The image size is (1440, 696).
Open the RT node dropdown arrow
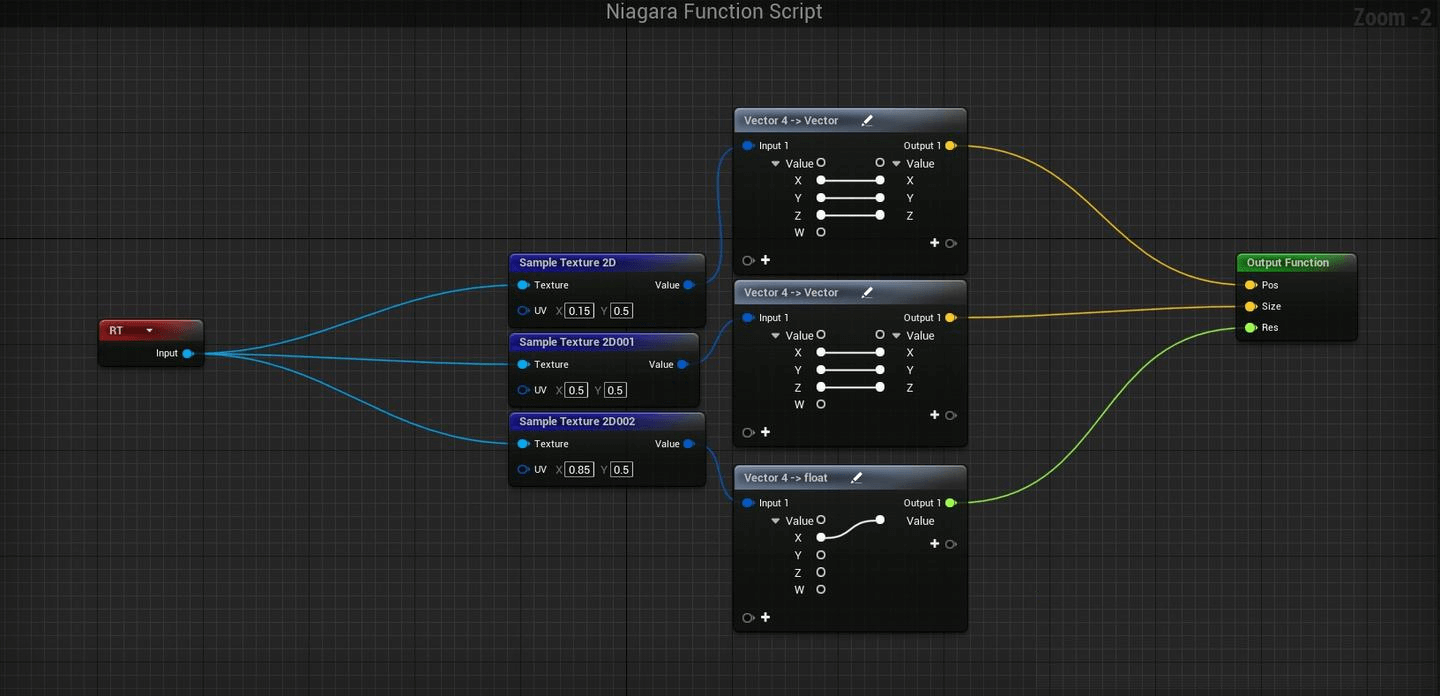[x=149, y=331]
